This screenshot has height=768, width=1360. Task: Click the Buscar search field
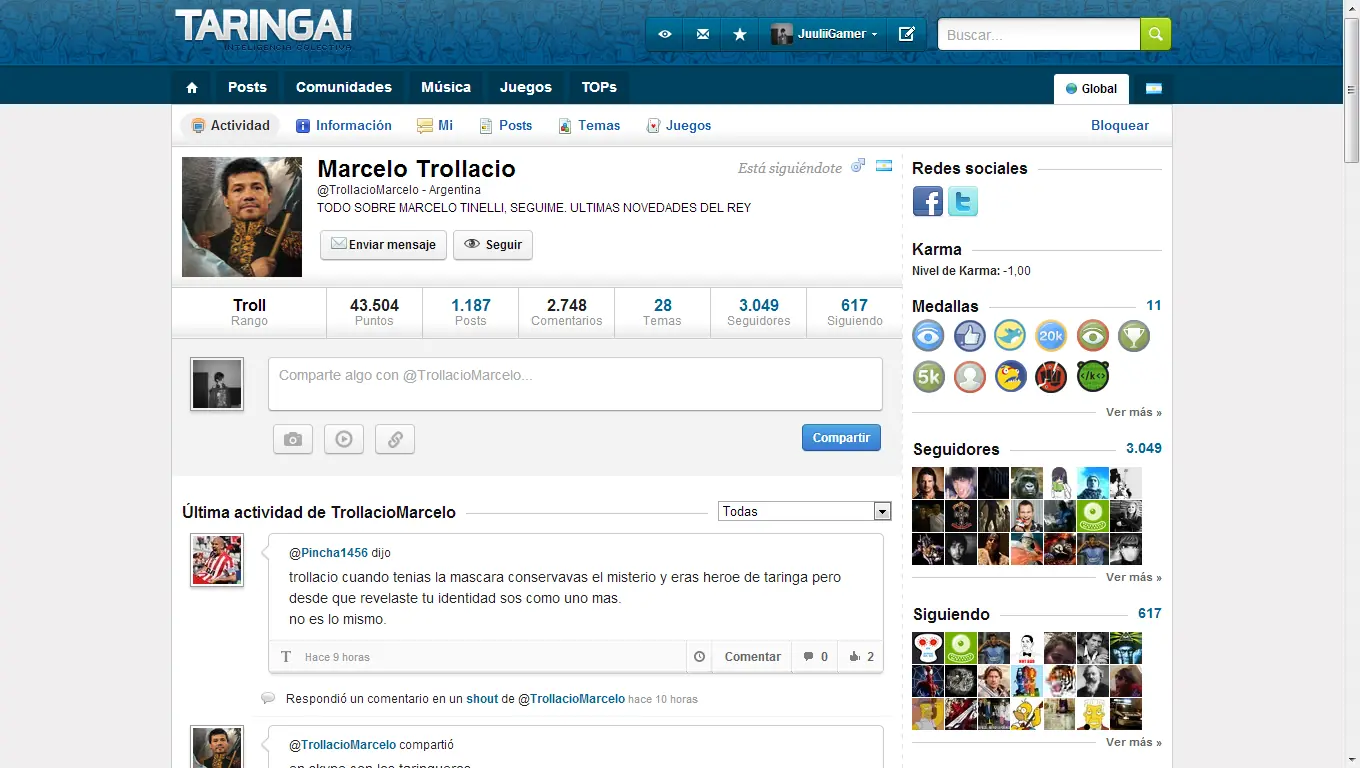(x=1039, y=34)
